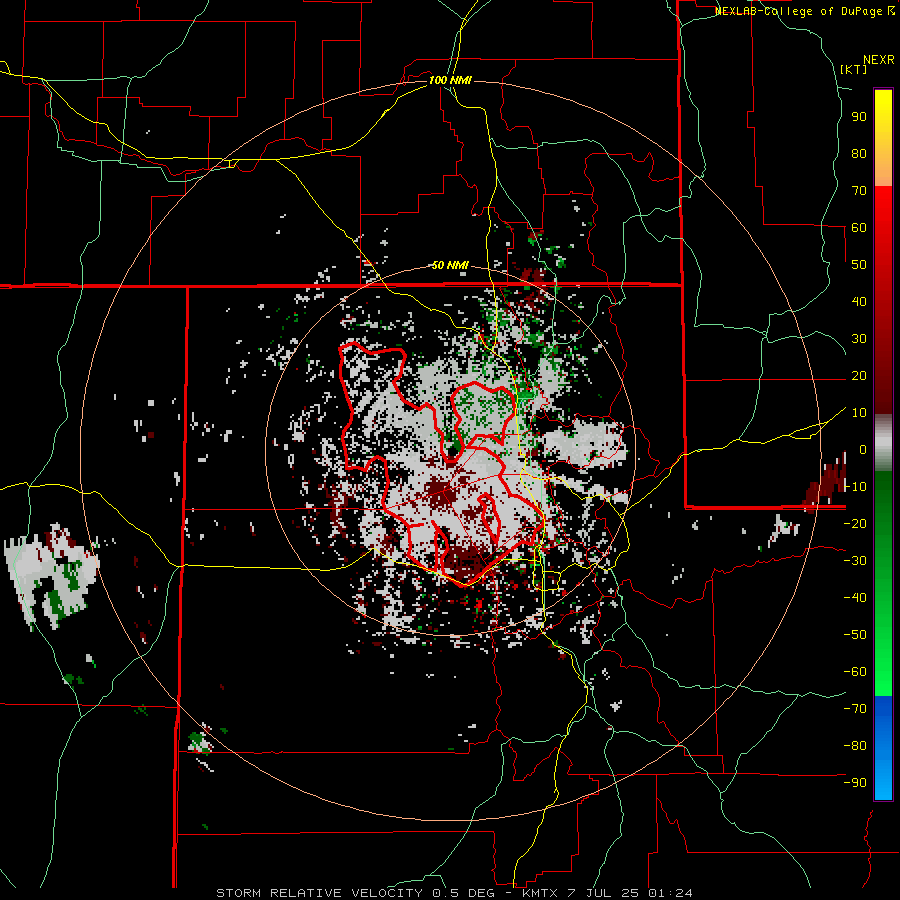Click the 50 NMI range ring label
The image size is (900, 900).
point(450,265)
